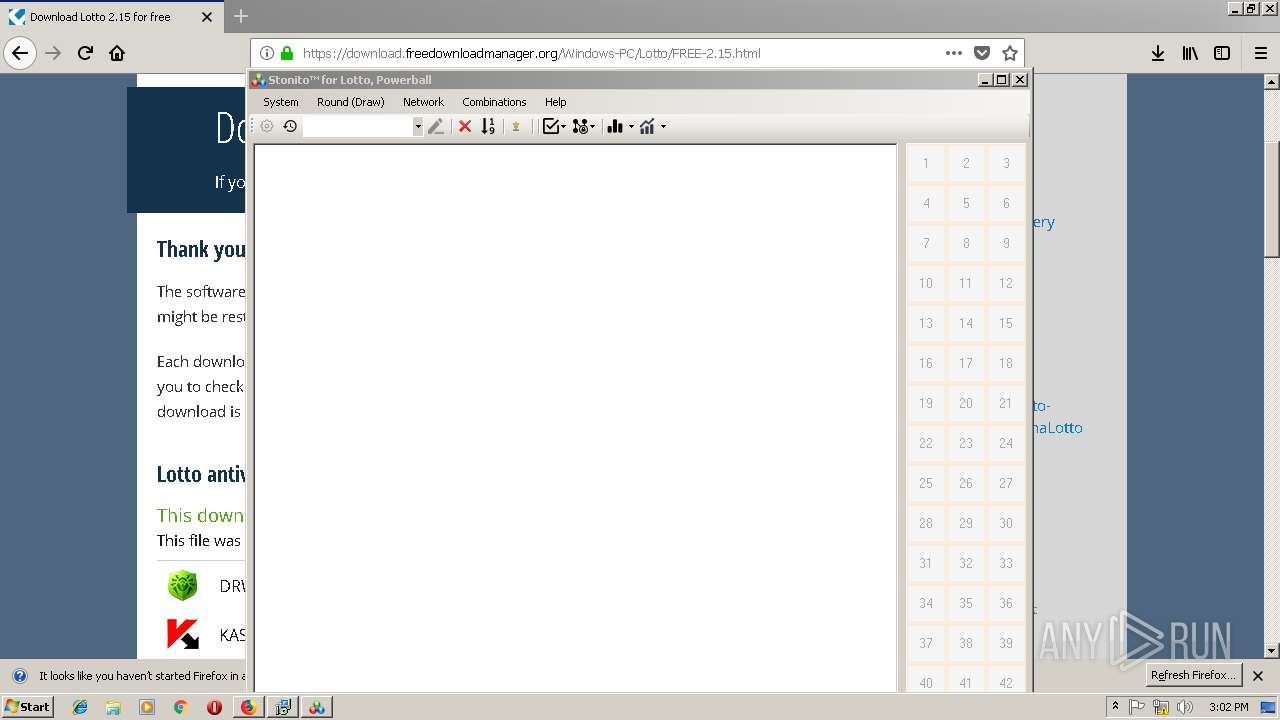Toggle number 39 in the number grid

click(x=1006, y=643)
